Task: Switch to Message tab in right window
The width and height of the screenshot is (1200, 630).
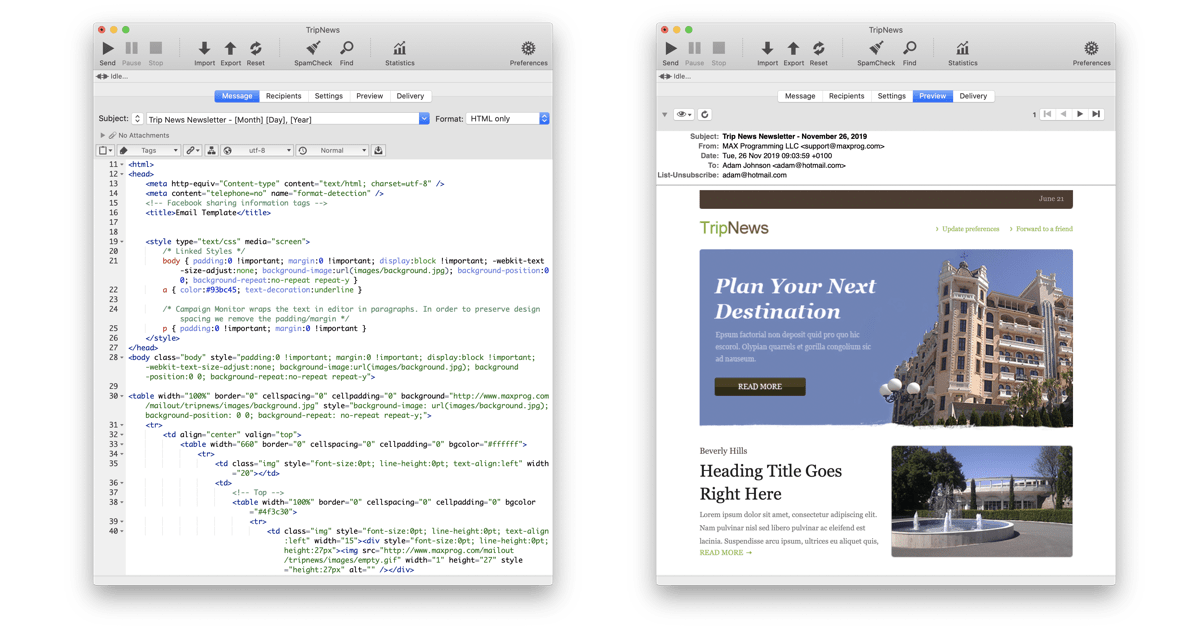Action: tap(800, 96)
